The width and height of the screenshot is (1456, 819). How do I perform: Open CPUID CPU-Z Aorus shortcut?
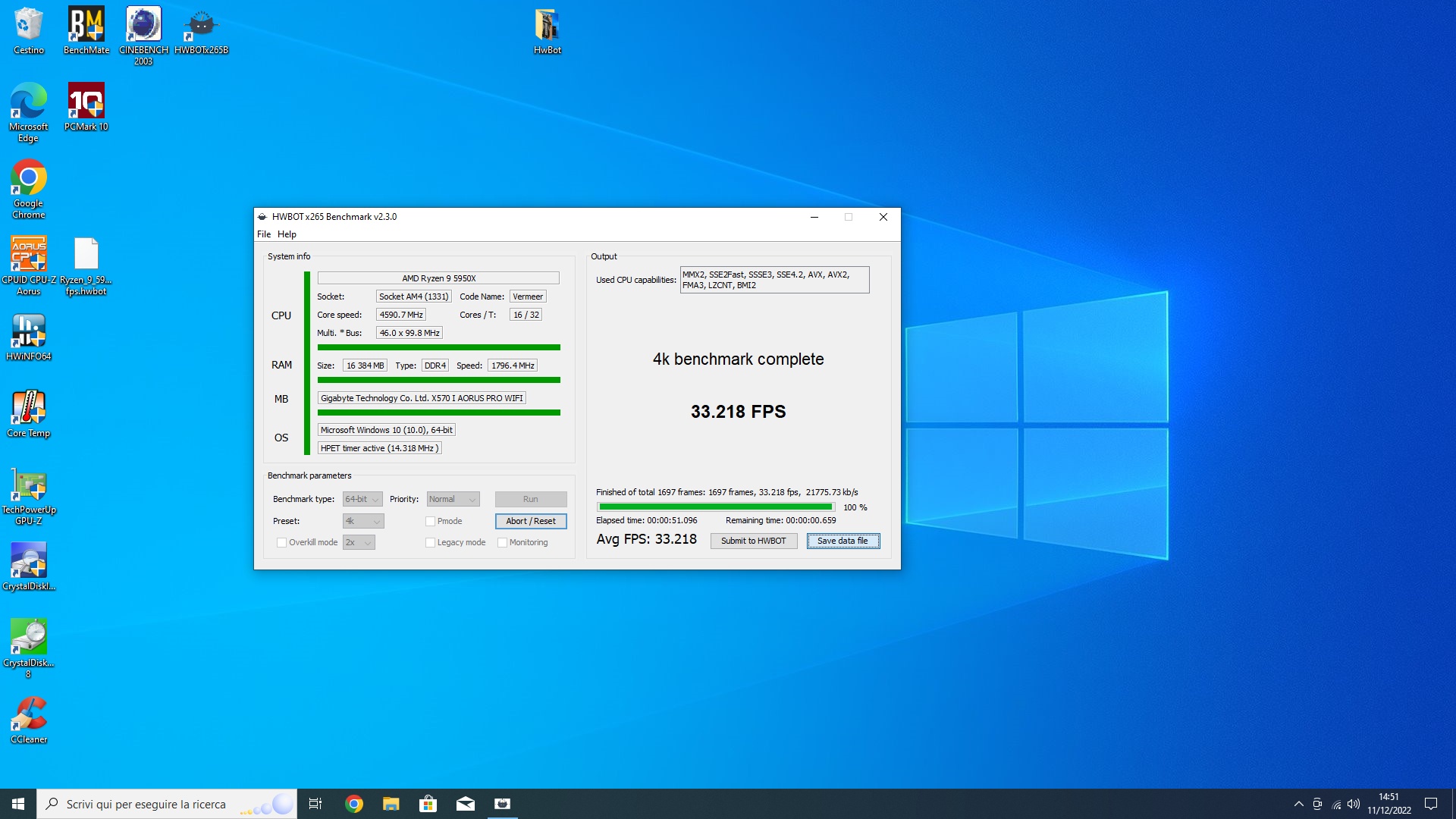(x=29, y=265)
